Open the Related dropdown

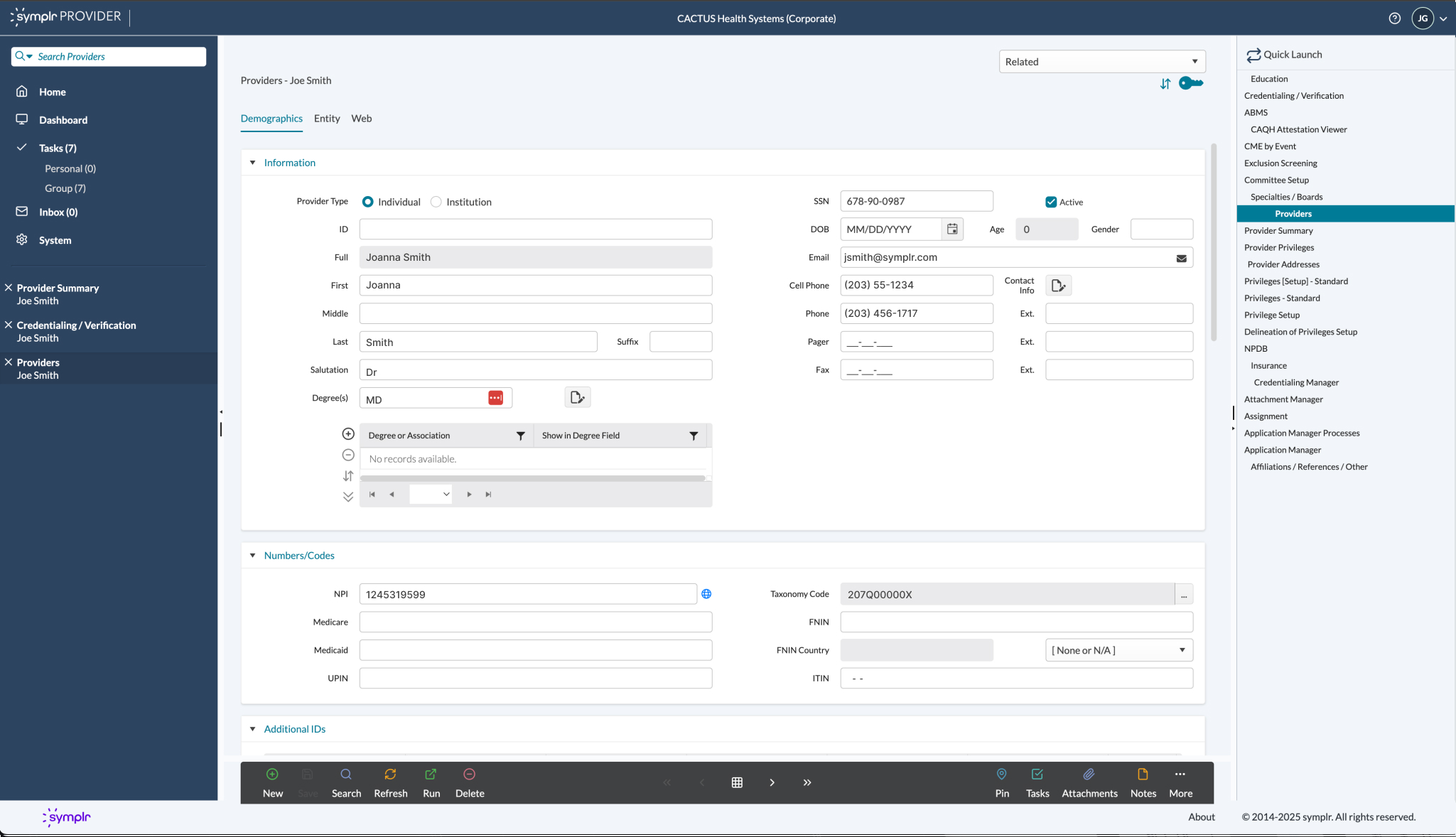1101,62
